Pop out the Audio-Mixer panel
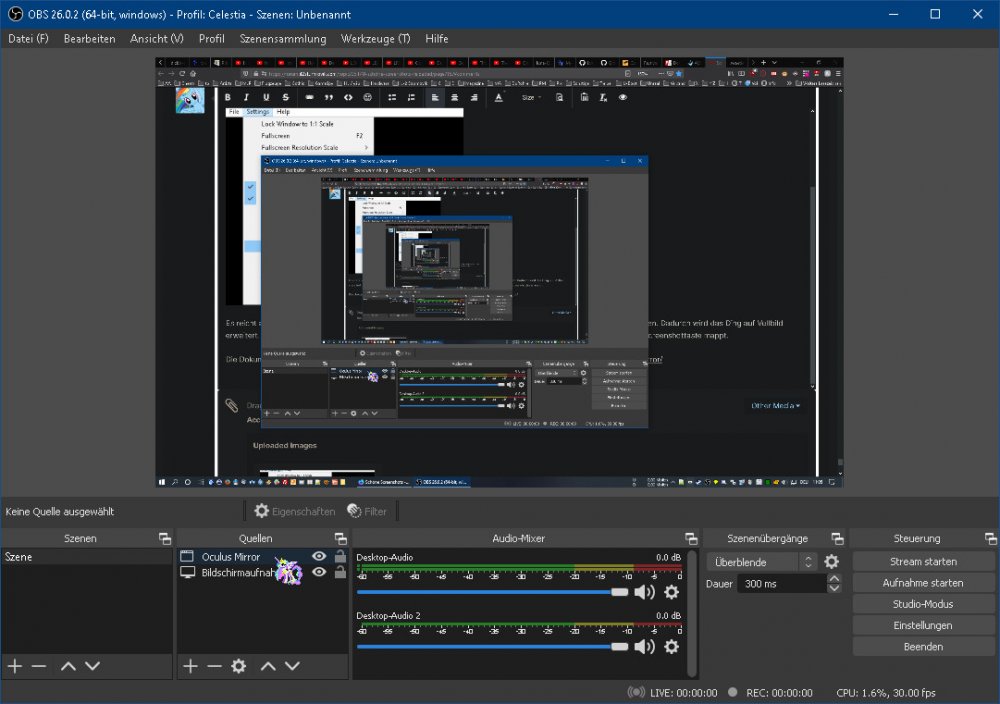This screenshot has height=704, width=1000. [692, 538]
